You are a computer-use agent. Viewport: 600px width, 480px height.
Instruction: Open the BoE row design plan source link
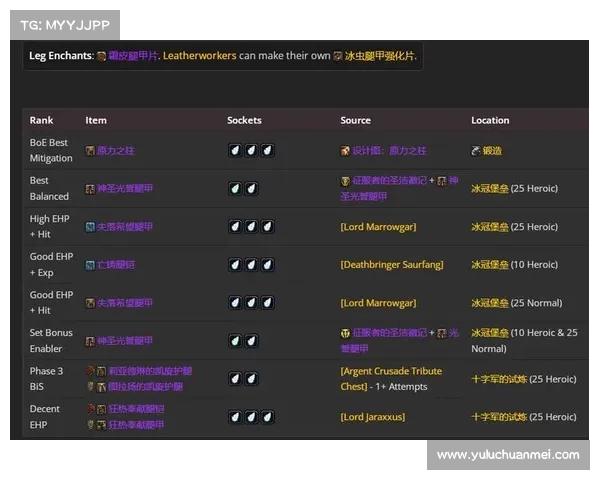[389, 151]
